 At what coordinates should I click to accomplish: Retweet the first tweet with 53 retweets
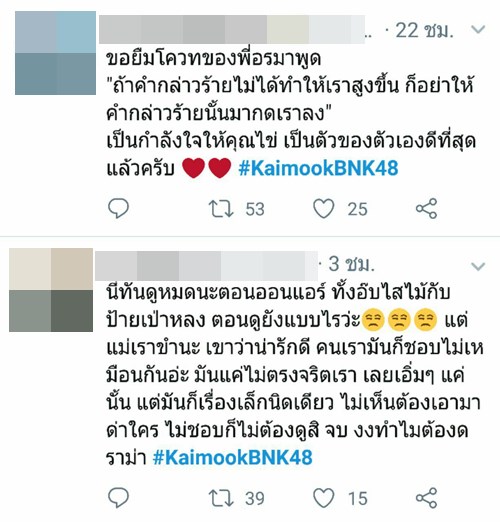pyautogui.click(x=221, y=209)
